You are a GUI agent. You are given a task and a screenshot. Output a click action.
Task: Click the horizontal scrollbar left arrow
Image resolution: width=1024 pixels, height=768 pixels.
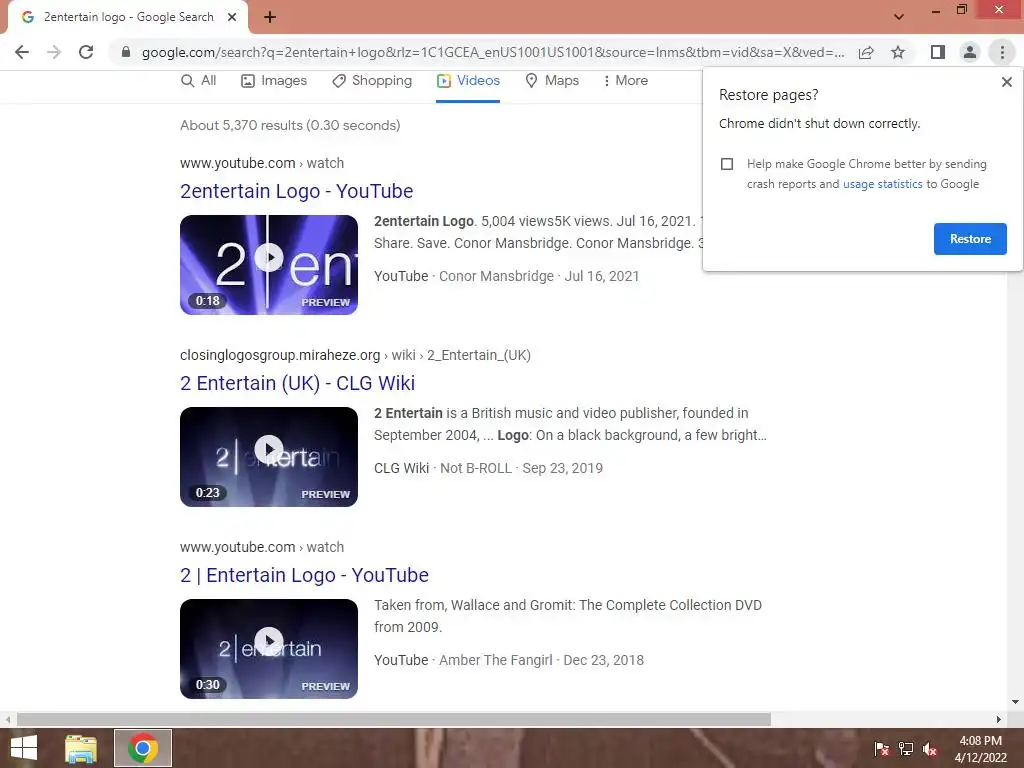click(7, 720)
